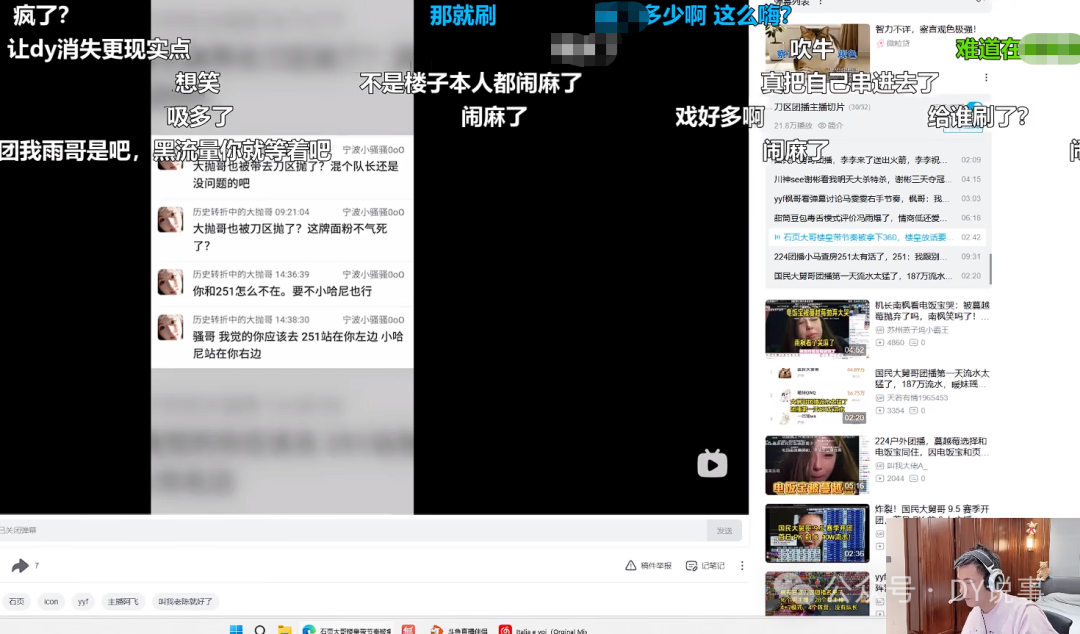Screen dimensions: 1080x634
Task: Open the red app icon after the Edge taskbar item
Action: (x=408, y=629)
